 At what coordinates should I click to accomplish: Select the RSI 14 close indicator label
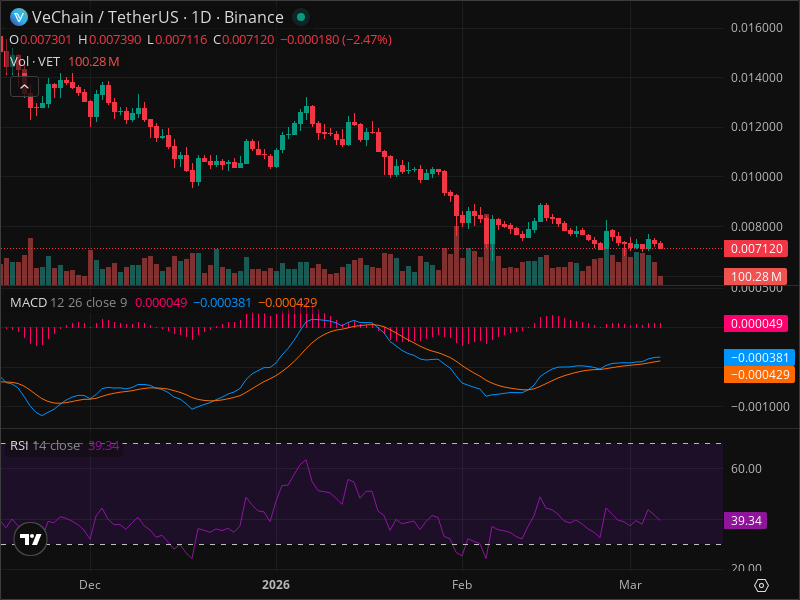point(45,445)
